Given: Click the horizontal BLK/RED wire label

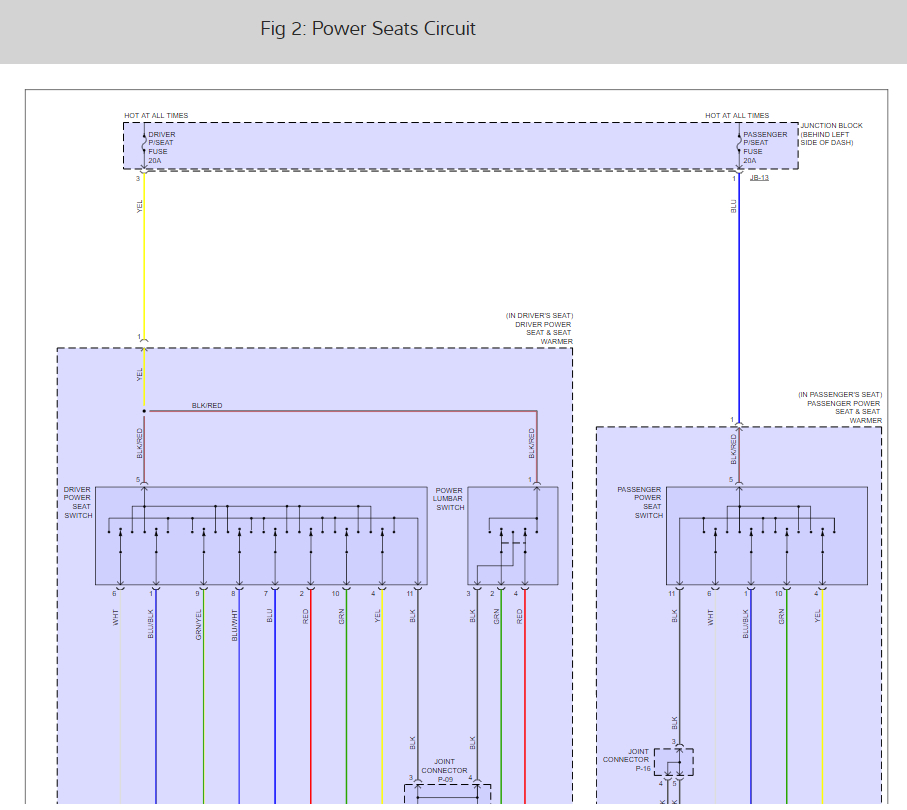Looking at the screenshot, I should click(207, 406).
